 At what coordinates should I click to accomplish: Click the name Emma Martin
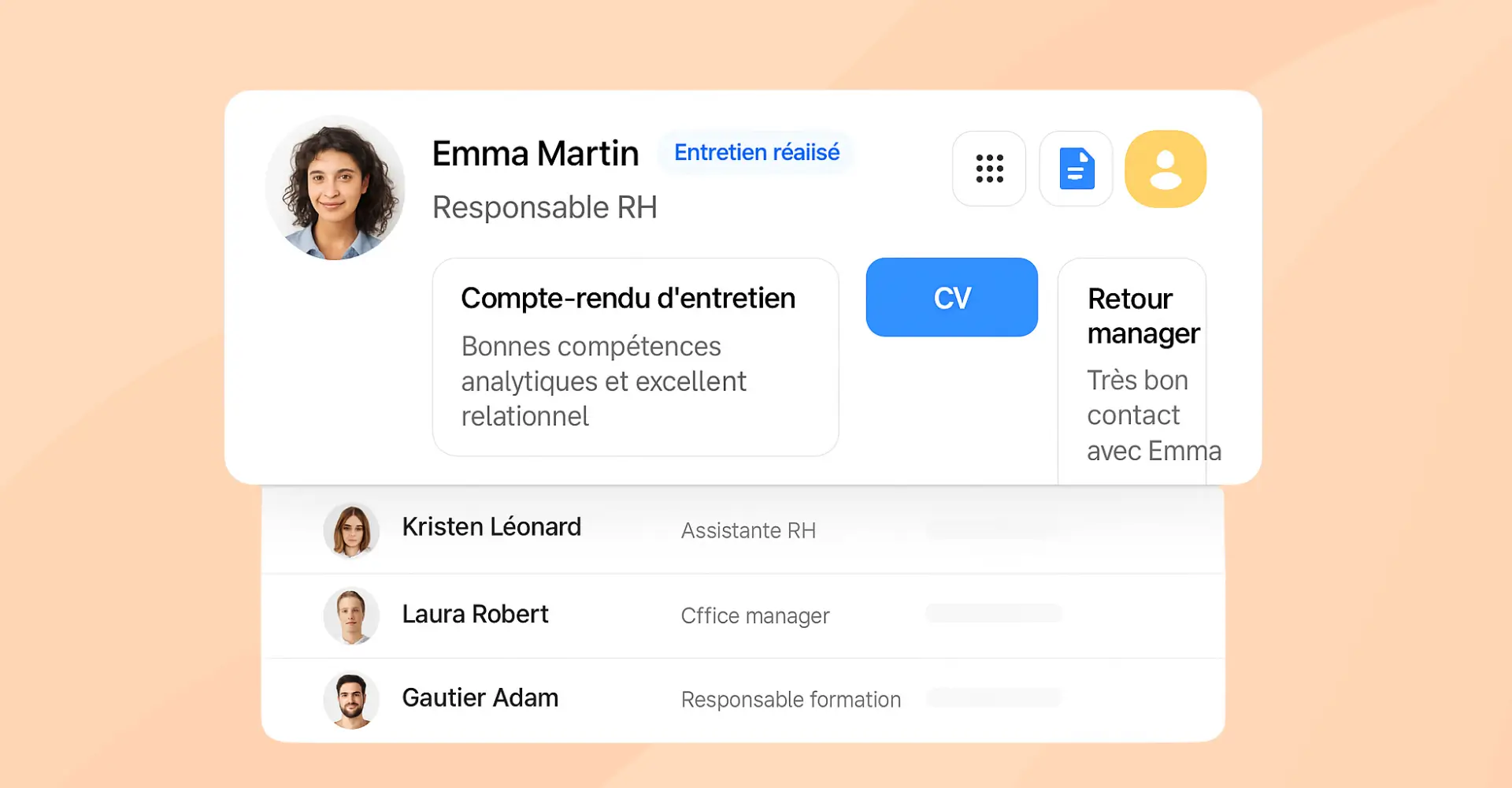point(535,154)
